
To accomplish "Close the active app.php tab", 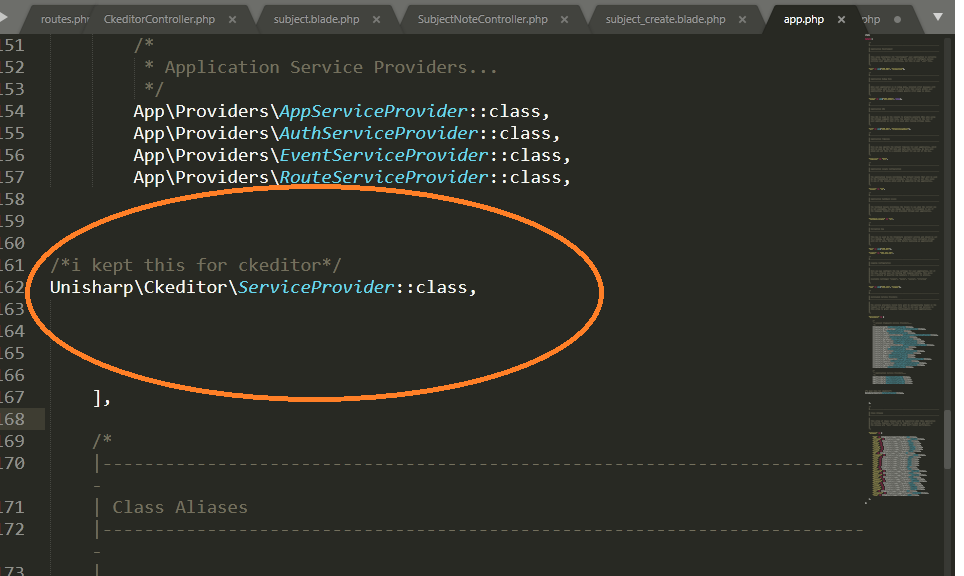I will pos(841,19).
